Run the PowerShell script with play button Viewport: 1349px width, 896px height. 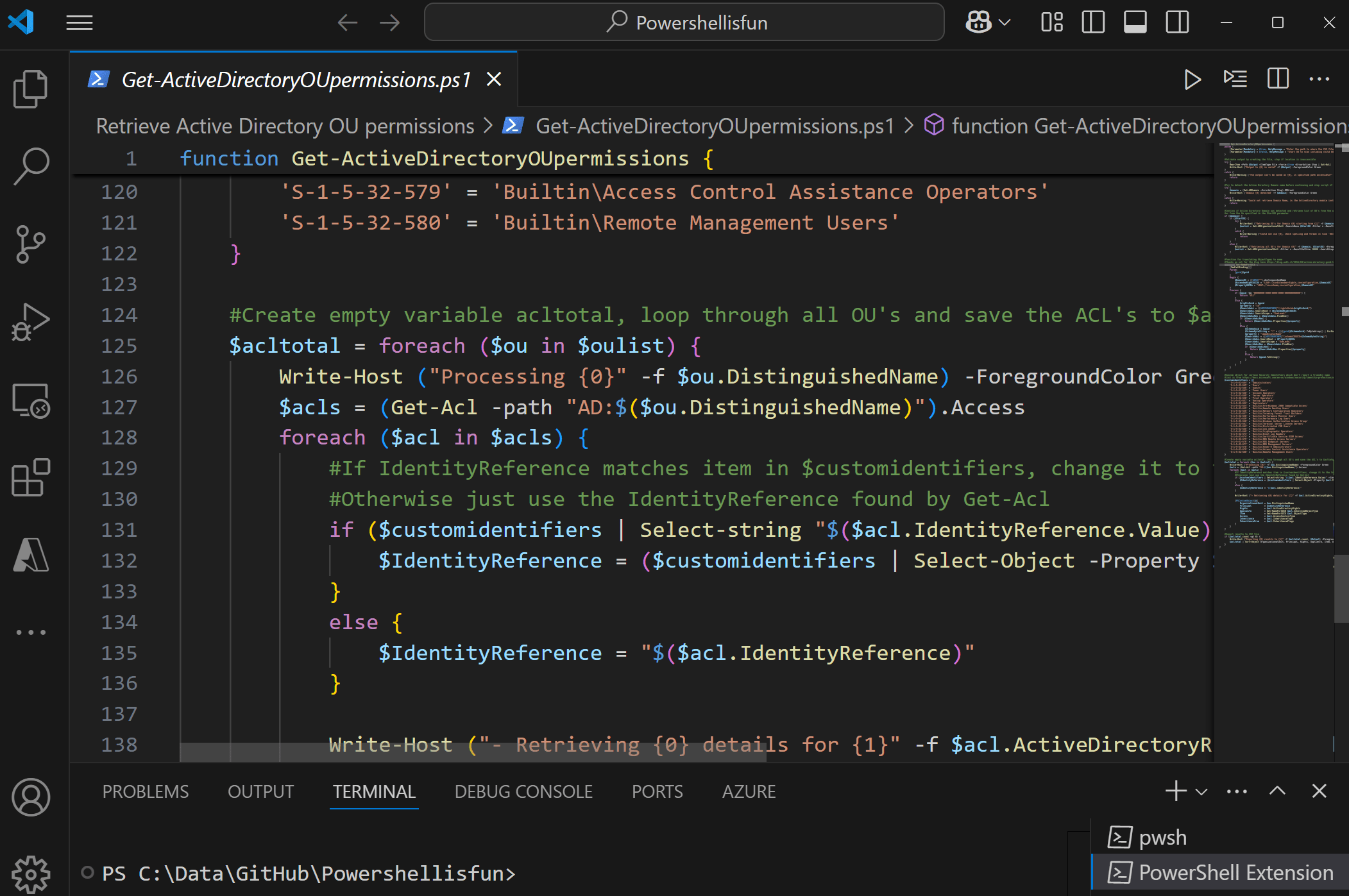click(x=1192, y=80)
